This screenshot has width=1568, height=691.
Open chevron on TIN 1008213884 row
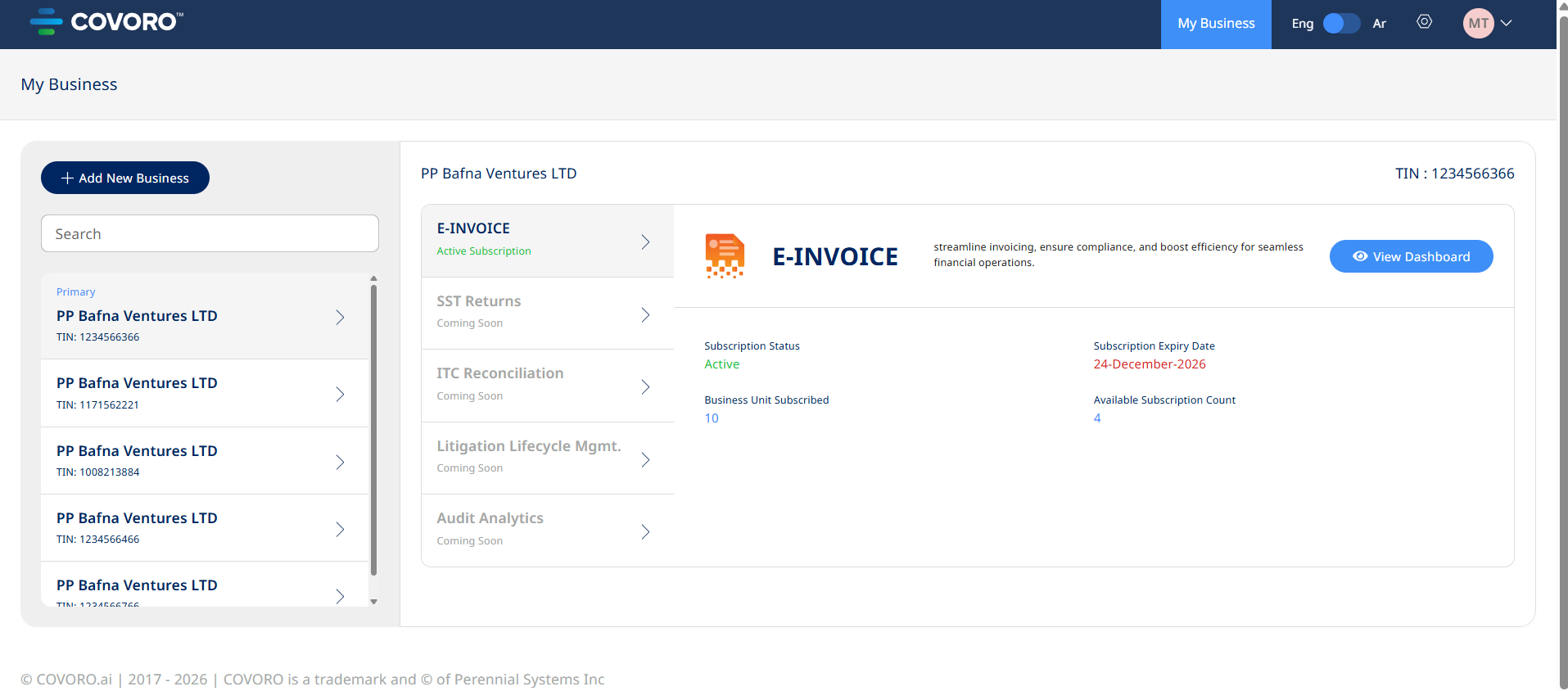click(x=340, y=463)
